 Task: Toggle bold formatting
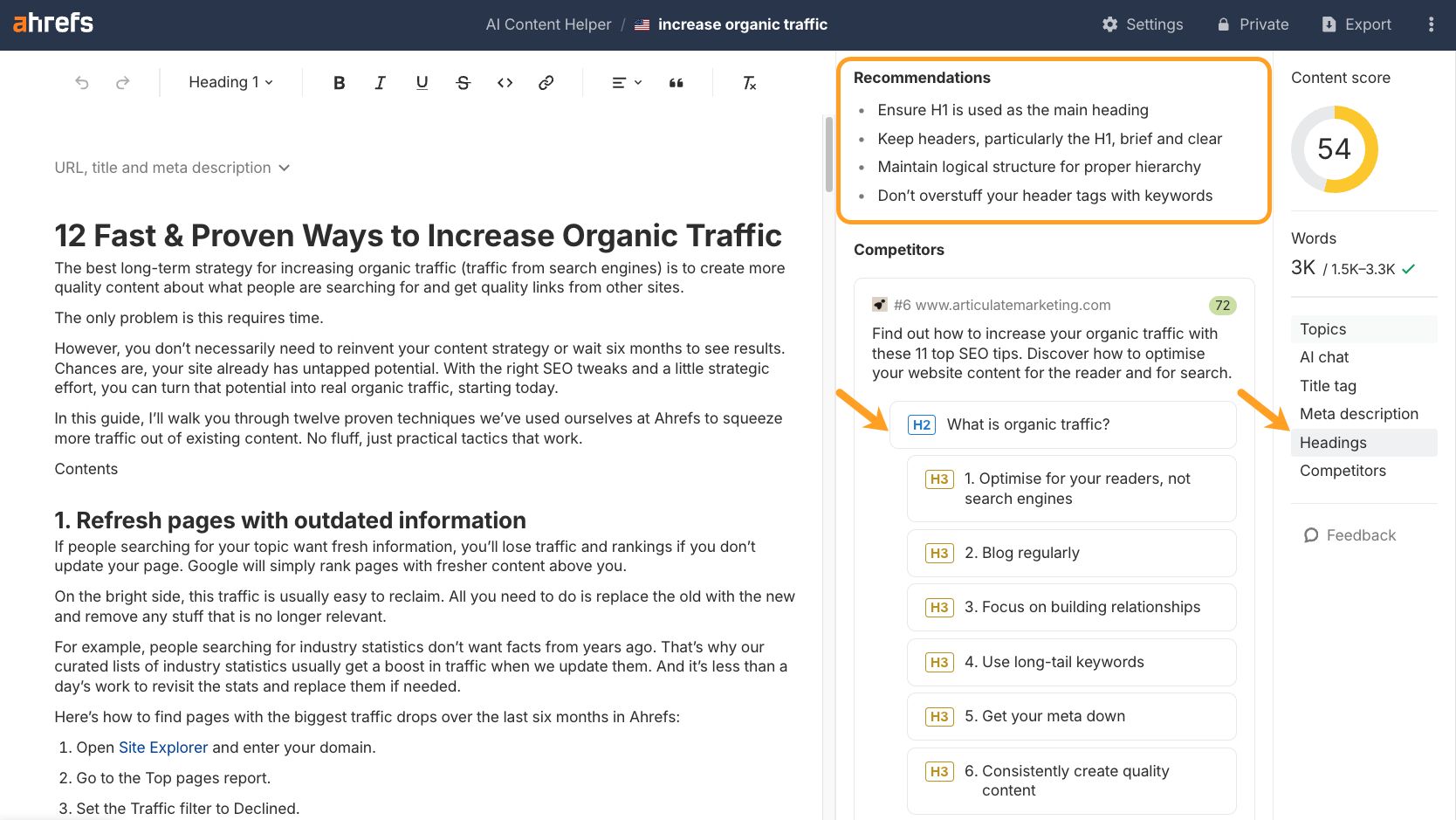[x=339, y=82]
